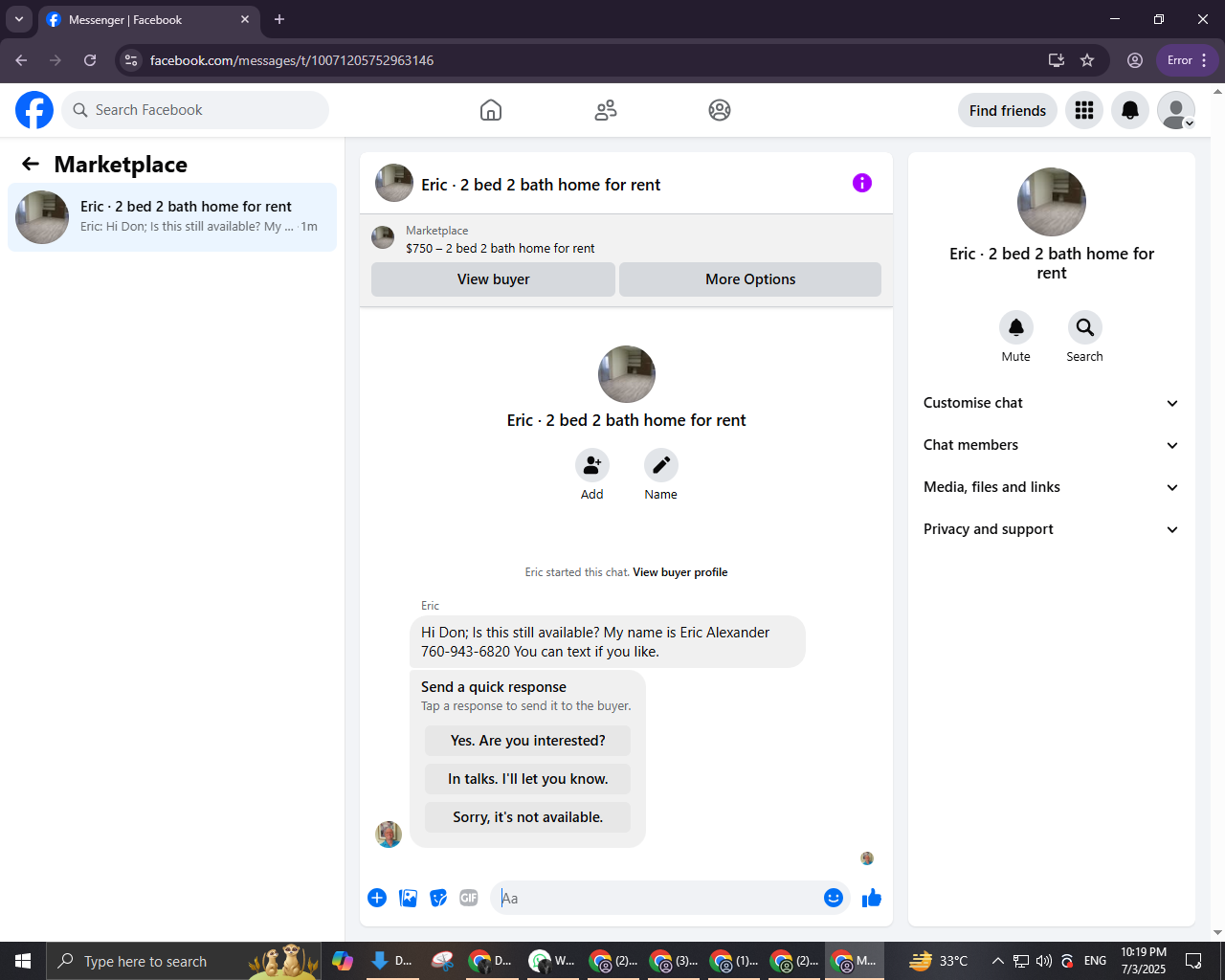The image size is (1225, 980).
Task: Open Windows Start menu
Action: pos(23,961)
